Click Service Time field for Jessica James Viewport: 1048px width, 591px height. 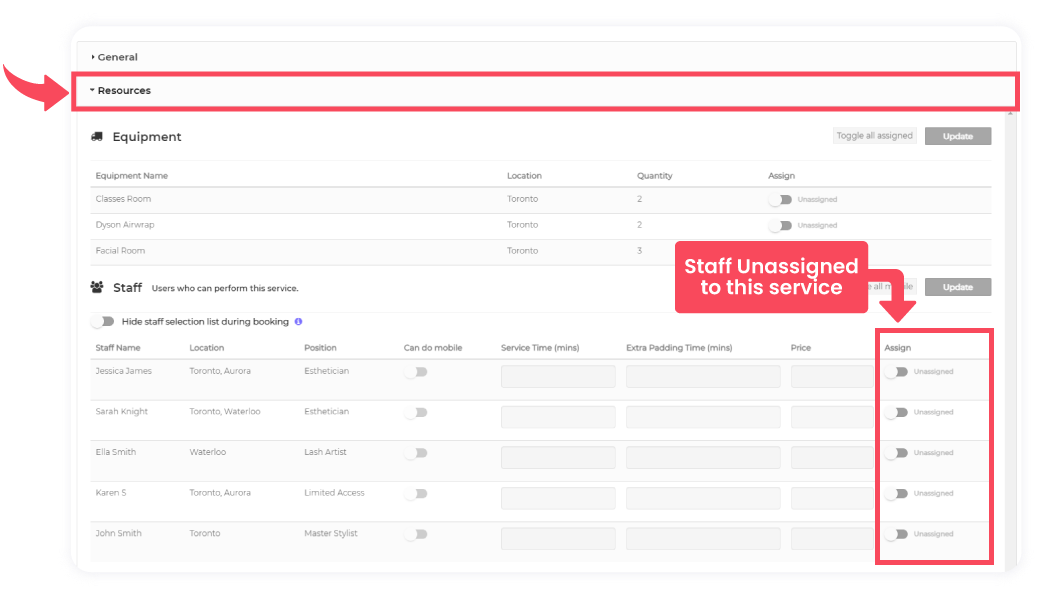point(558,376)
